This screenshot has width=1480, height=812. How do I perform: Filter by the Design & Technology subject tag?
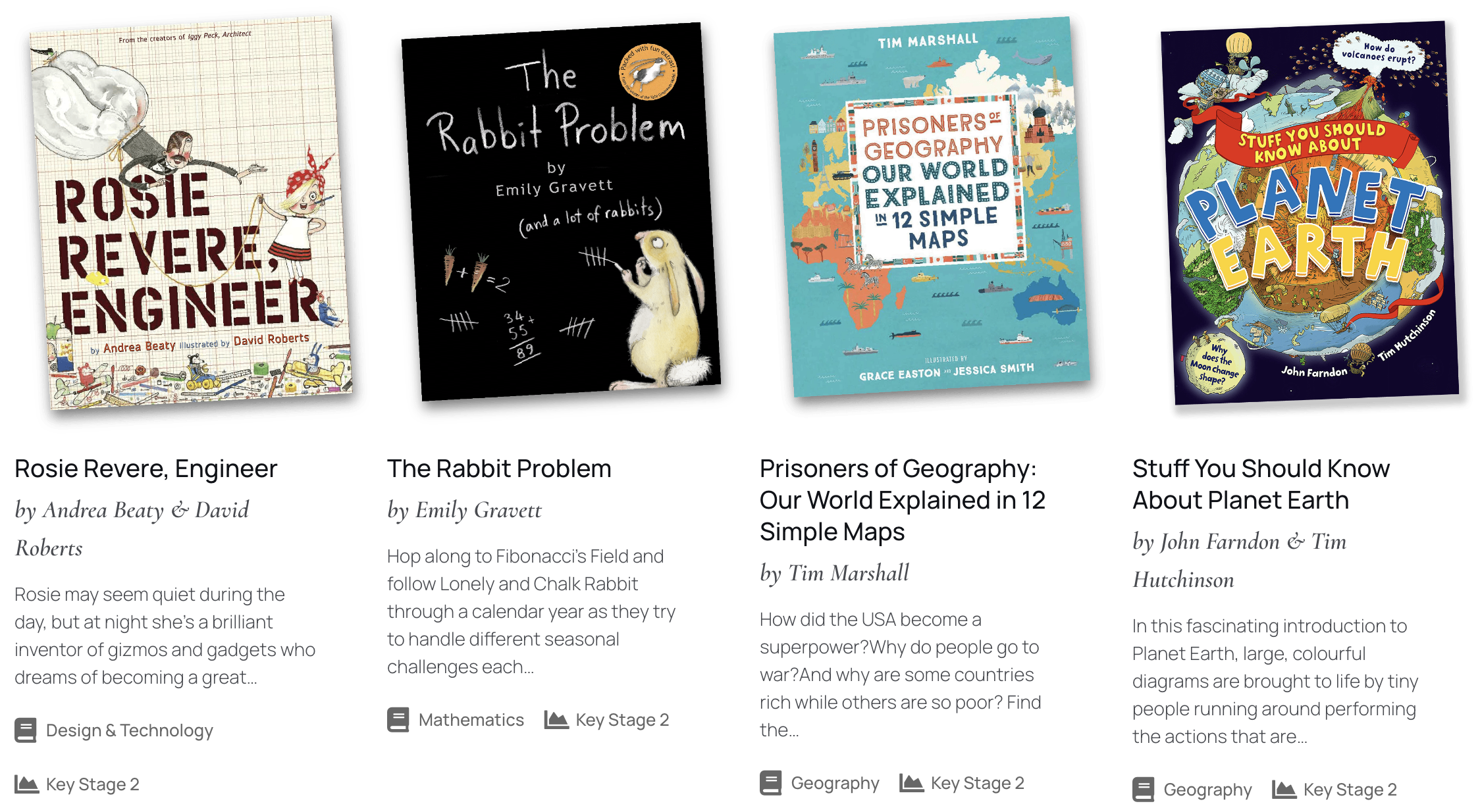tap(130, 730)
